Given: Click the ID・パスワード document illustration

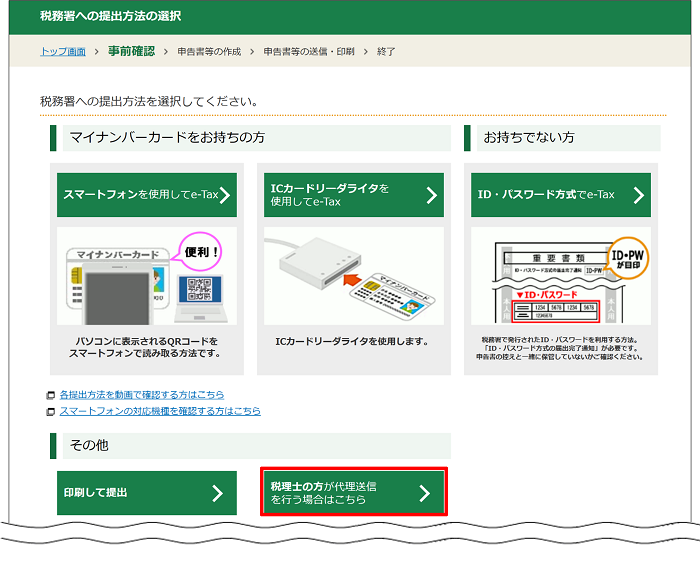Looking at the screenshot, I should (x=560, y=278).
